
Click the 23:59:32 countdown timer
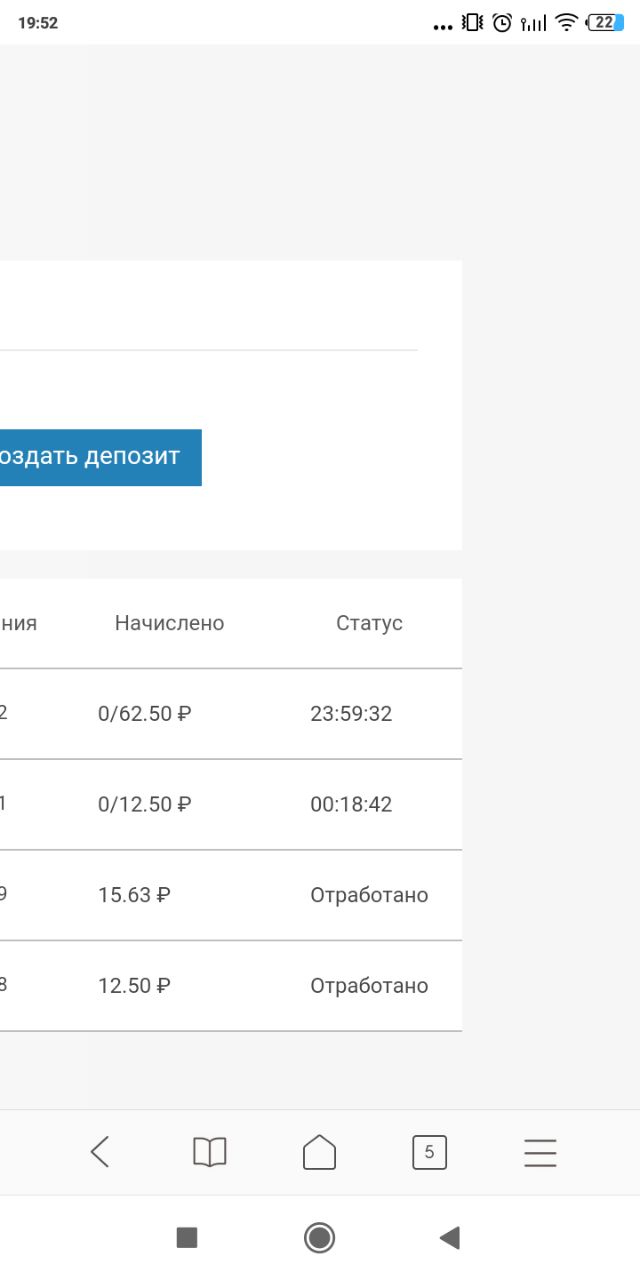pos(351,714)
